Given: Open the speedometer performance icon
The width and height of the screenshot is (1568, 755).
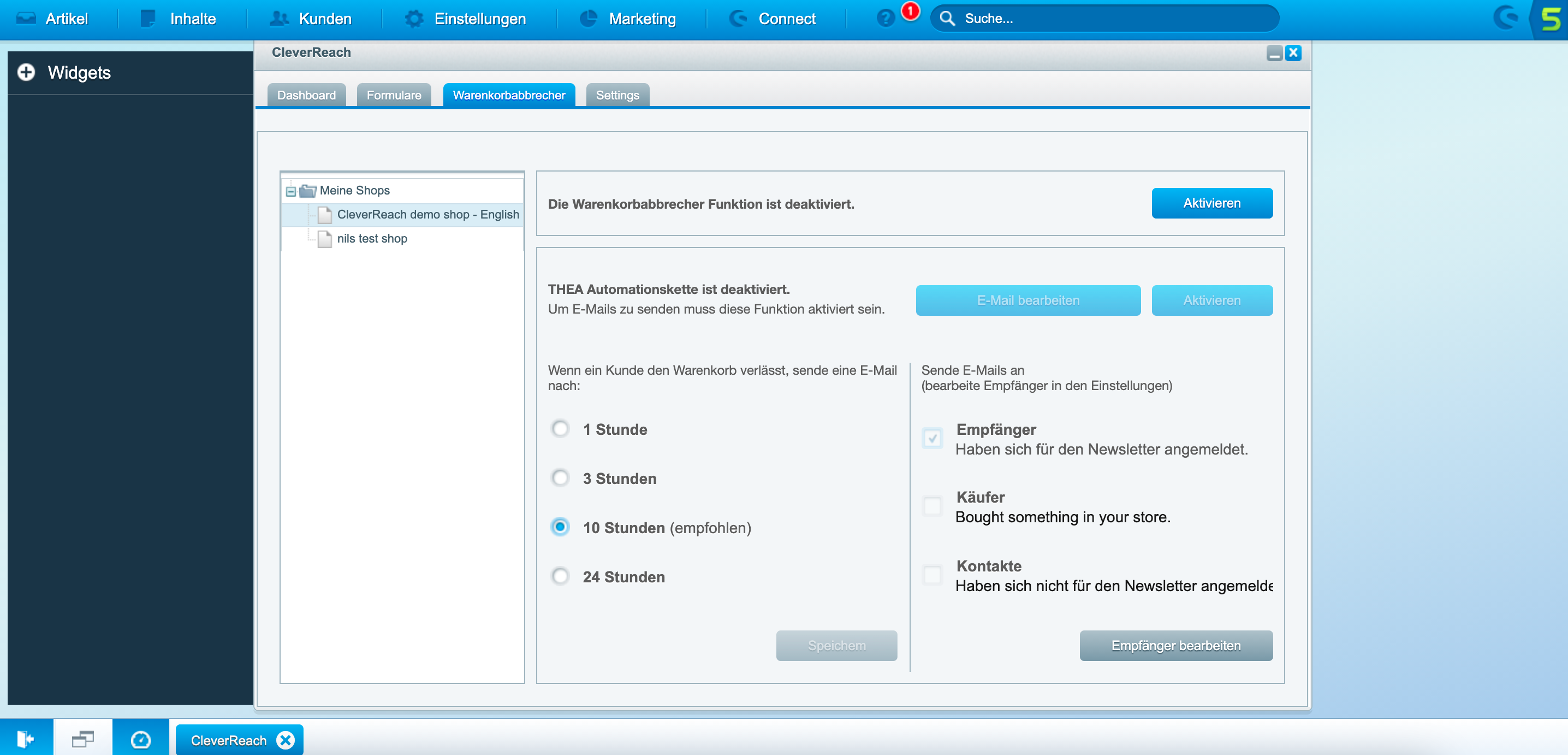Looking at the screenshot, I should (140, 739).
